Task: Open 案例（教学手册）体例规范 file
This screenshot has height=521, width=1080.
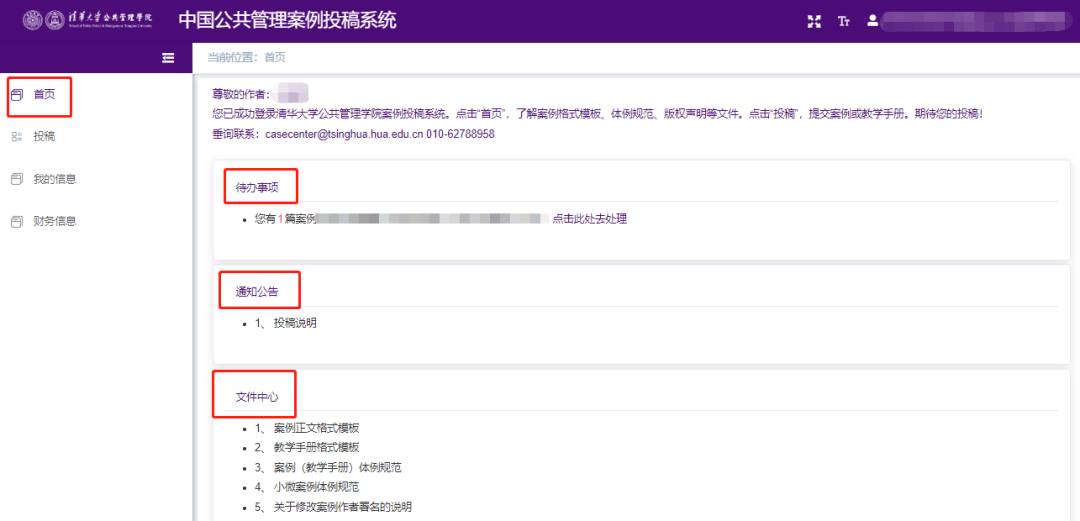Action: pos(338,467)
